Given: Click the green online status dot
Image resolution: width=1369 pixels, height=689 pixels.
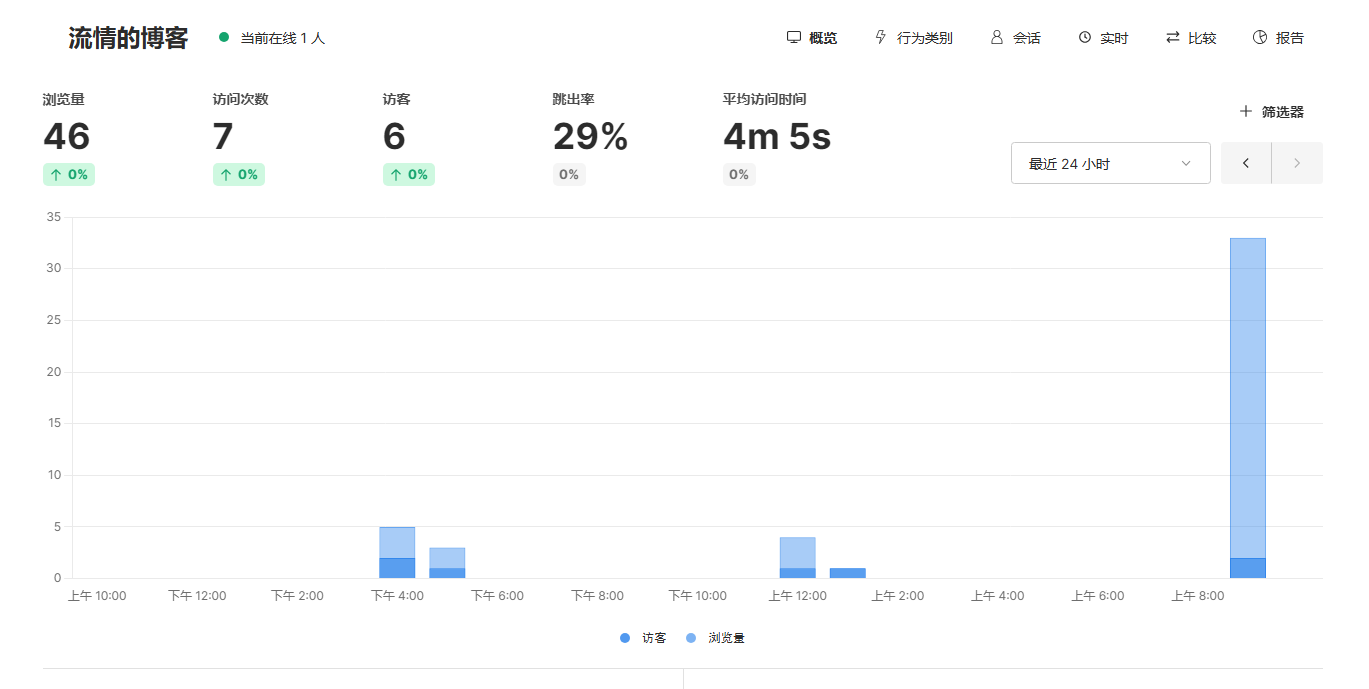Looking at the screenshot, I should (x=224, y=38).
